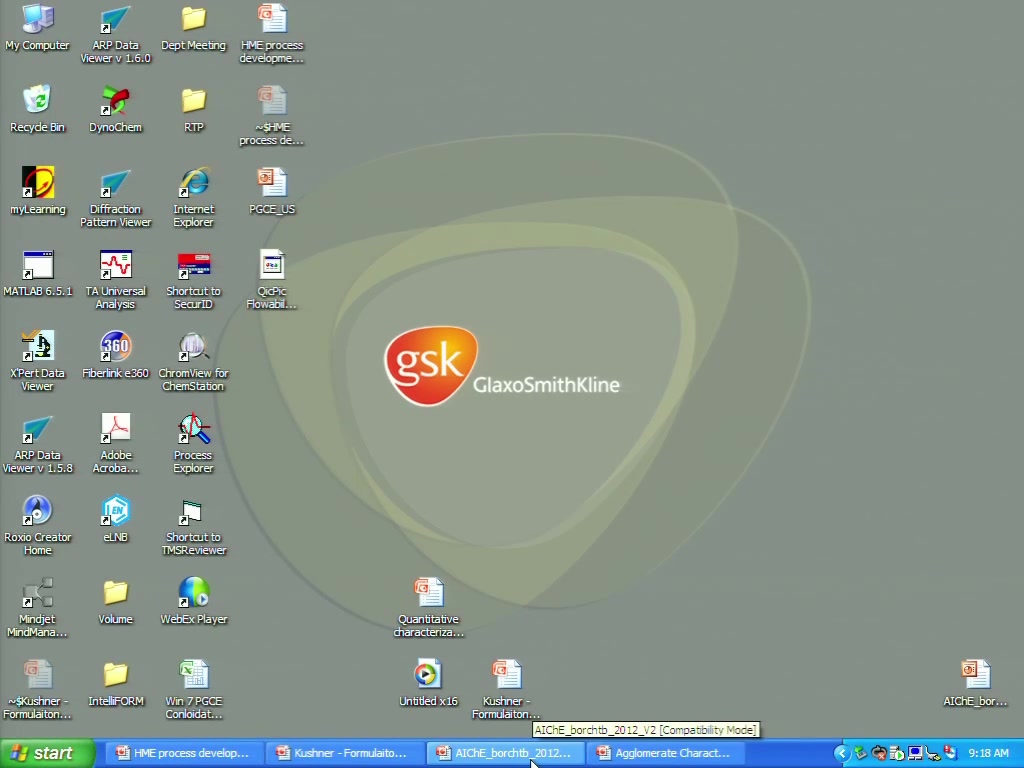Launch Roxio Creator Home
The image size is (1024, 768).
[37, 525]
